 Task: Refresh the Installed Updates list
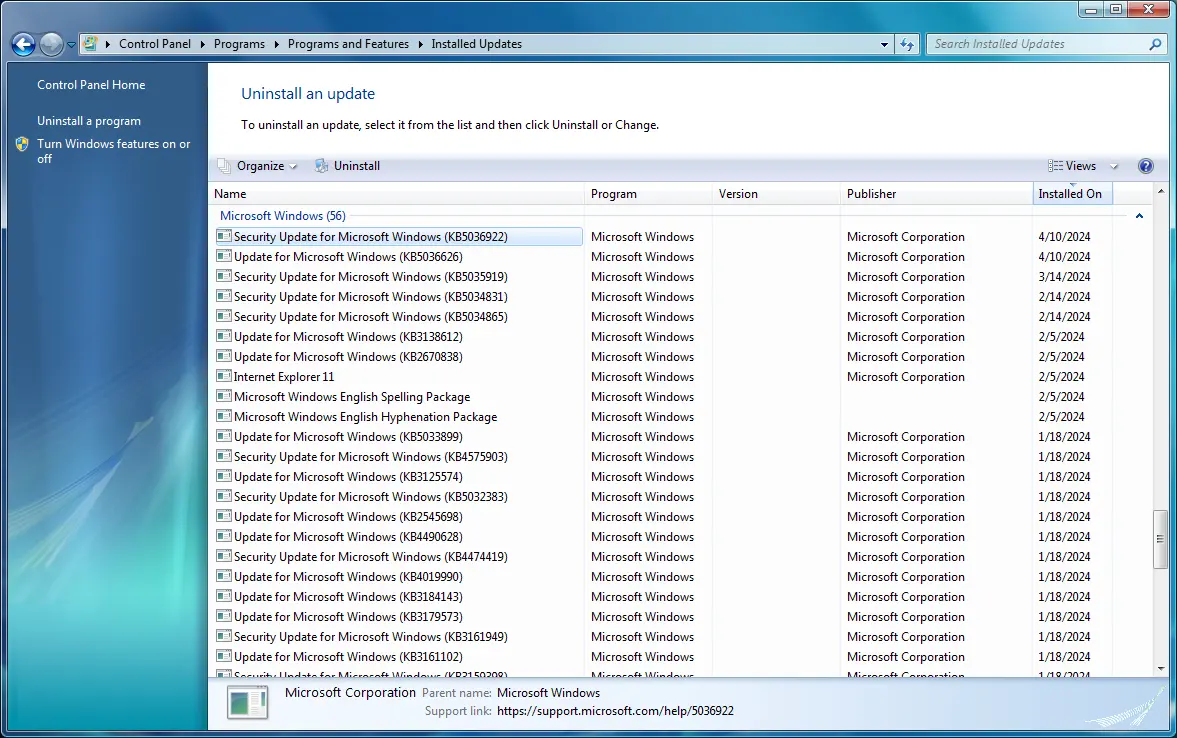[x=907, y=44]
